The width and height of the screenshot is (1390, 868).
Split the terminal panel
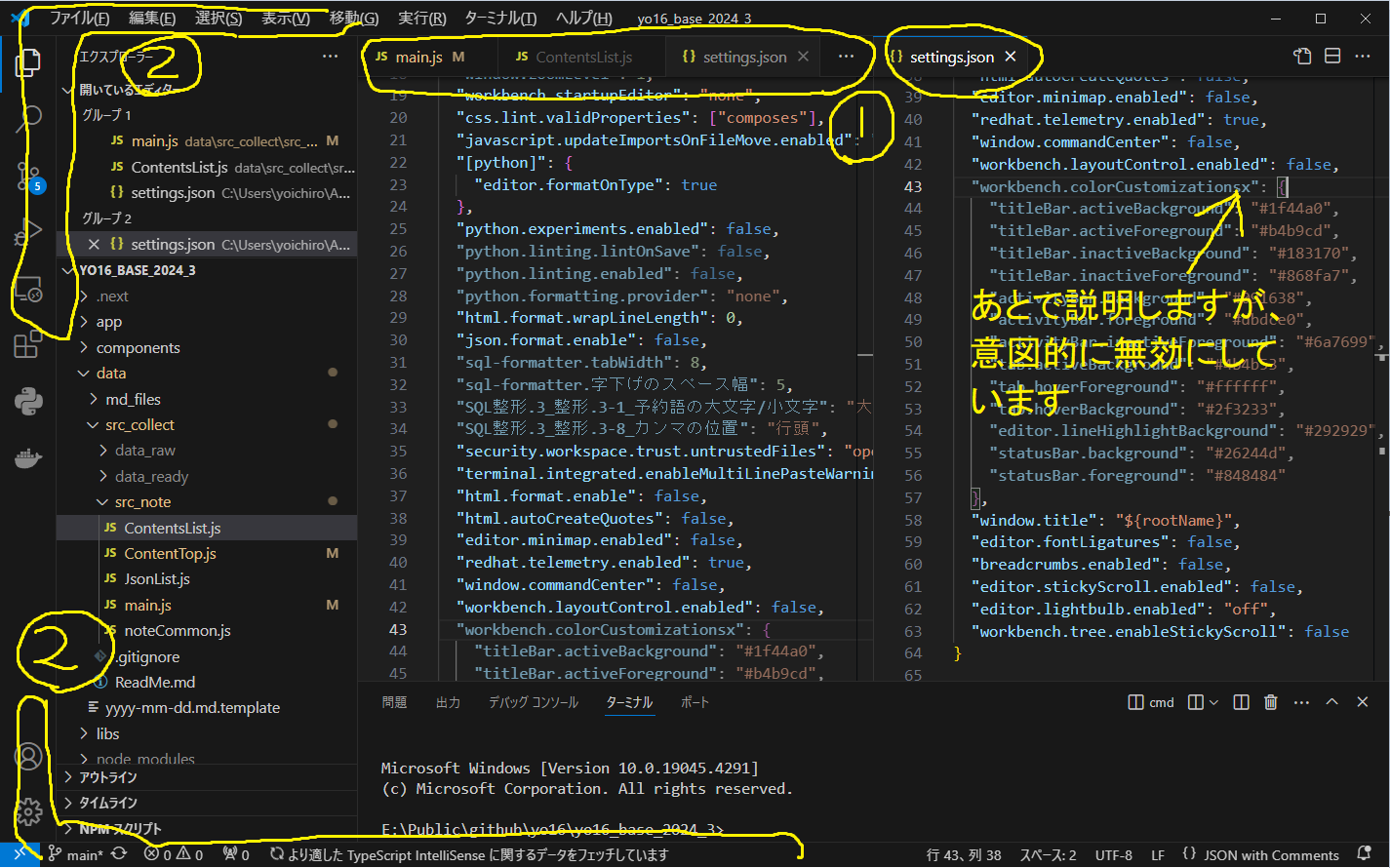(x=1241, y=702)
